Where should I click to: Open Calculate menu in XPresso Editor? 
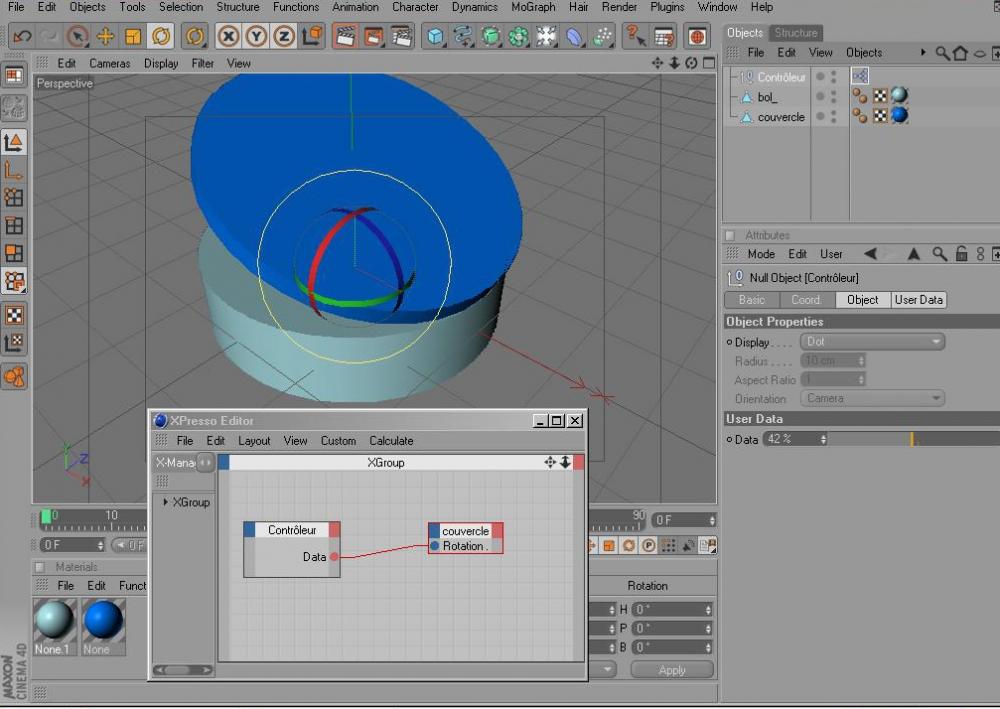[x=391, y=441]
